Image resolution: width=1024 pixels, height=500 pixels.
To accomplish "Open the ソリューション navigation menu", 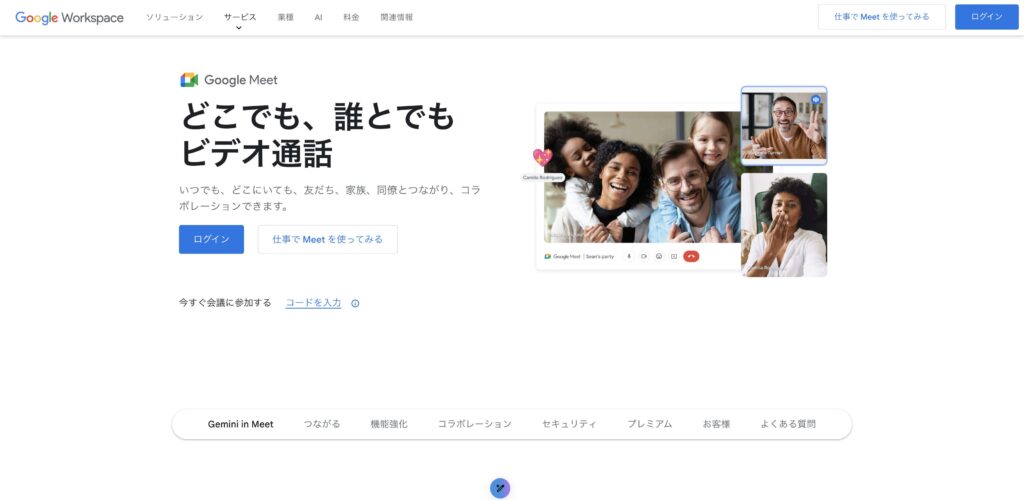I will [x=174, y=17].
